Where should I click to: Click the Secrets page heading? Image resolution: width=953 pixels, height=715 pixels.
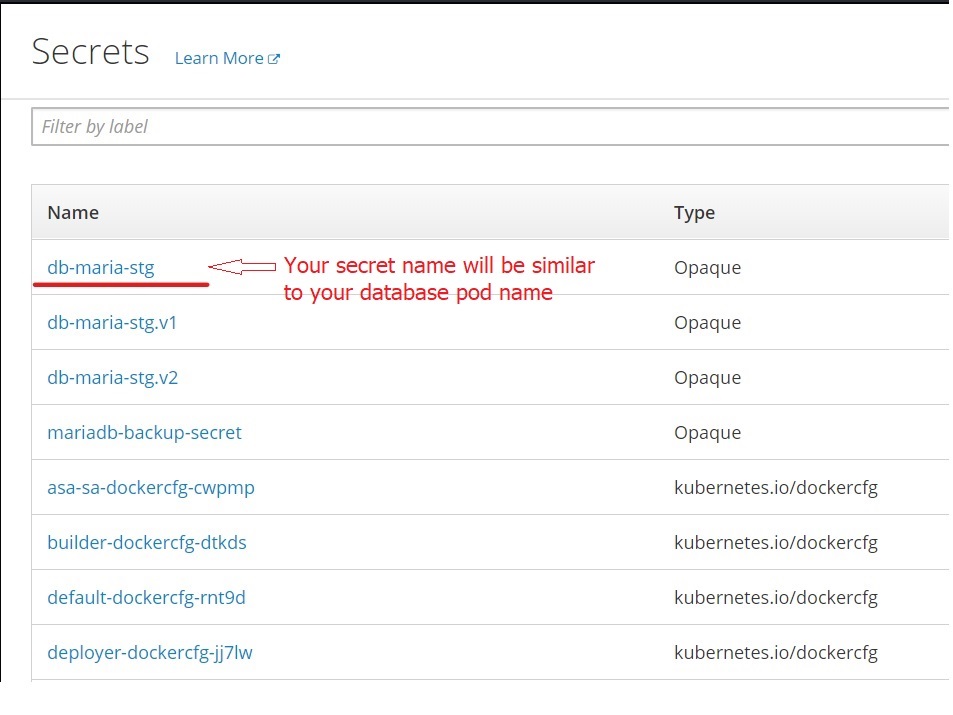point(90,52)
